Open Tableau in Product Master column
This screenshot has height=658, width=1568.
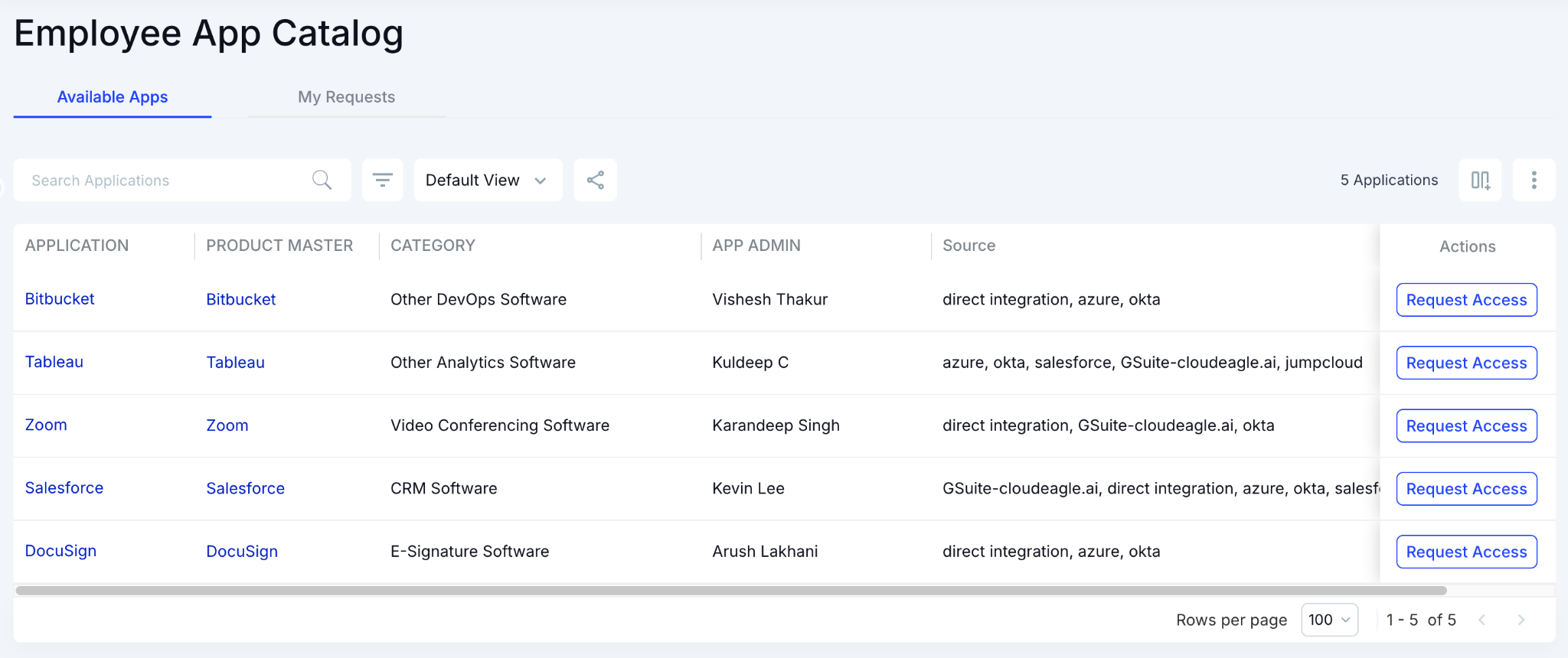click(x=236, y=363)
